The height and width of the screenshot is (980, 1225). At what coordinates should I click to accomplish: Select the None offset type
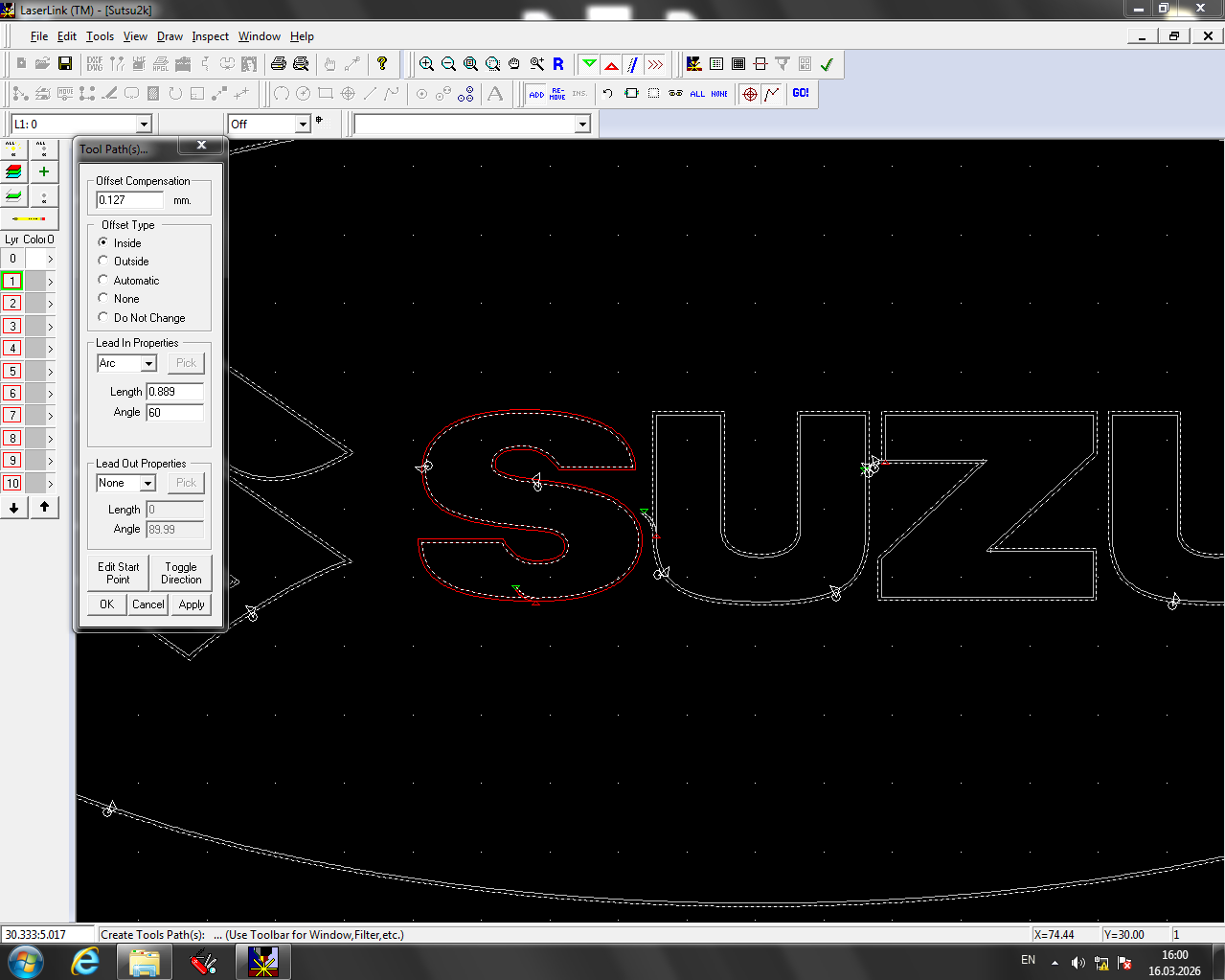point(103,298)
